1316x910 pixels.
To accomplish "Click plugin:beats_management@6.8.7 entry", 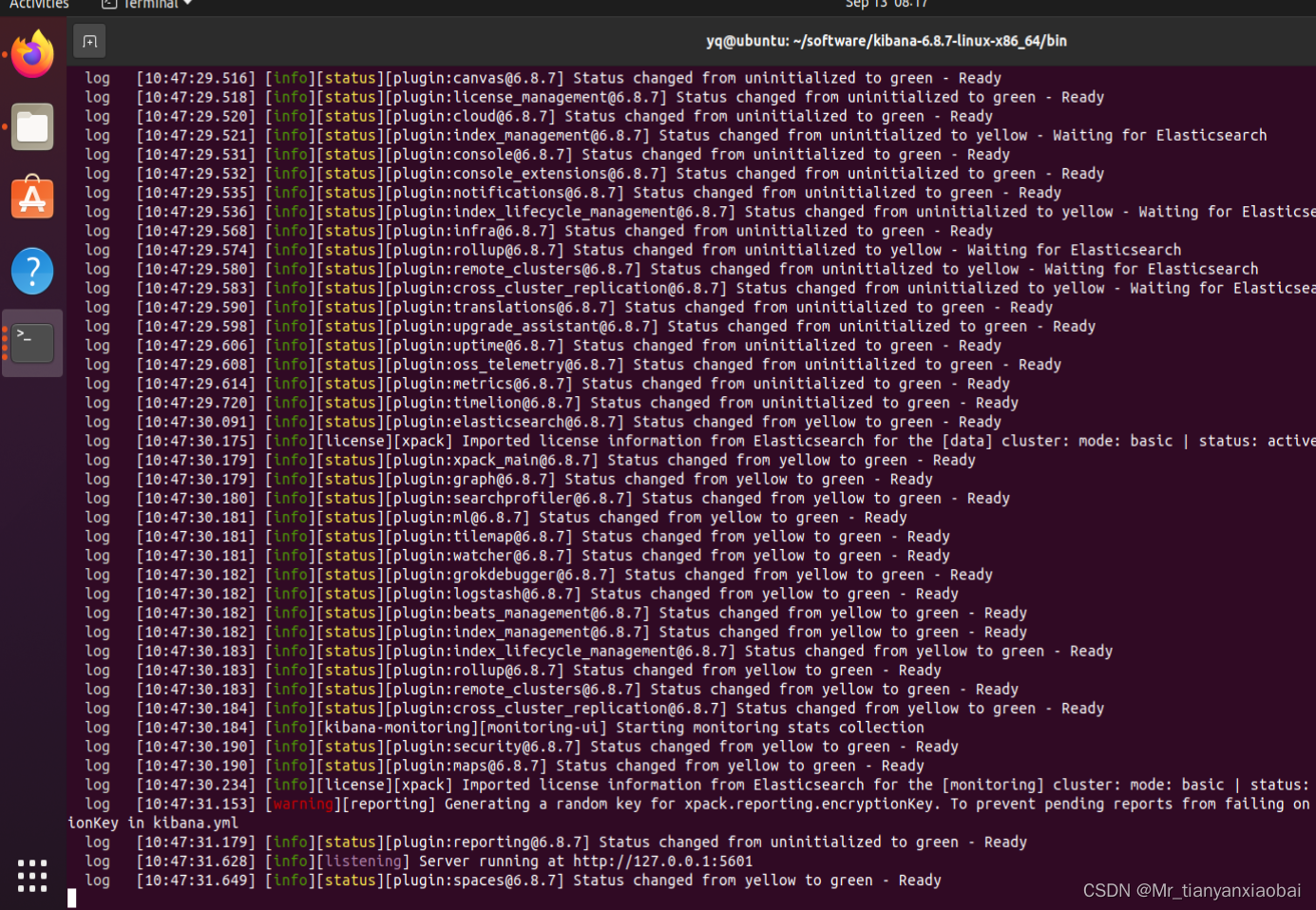I will 521,614.
